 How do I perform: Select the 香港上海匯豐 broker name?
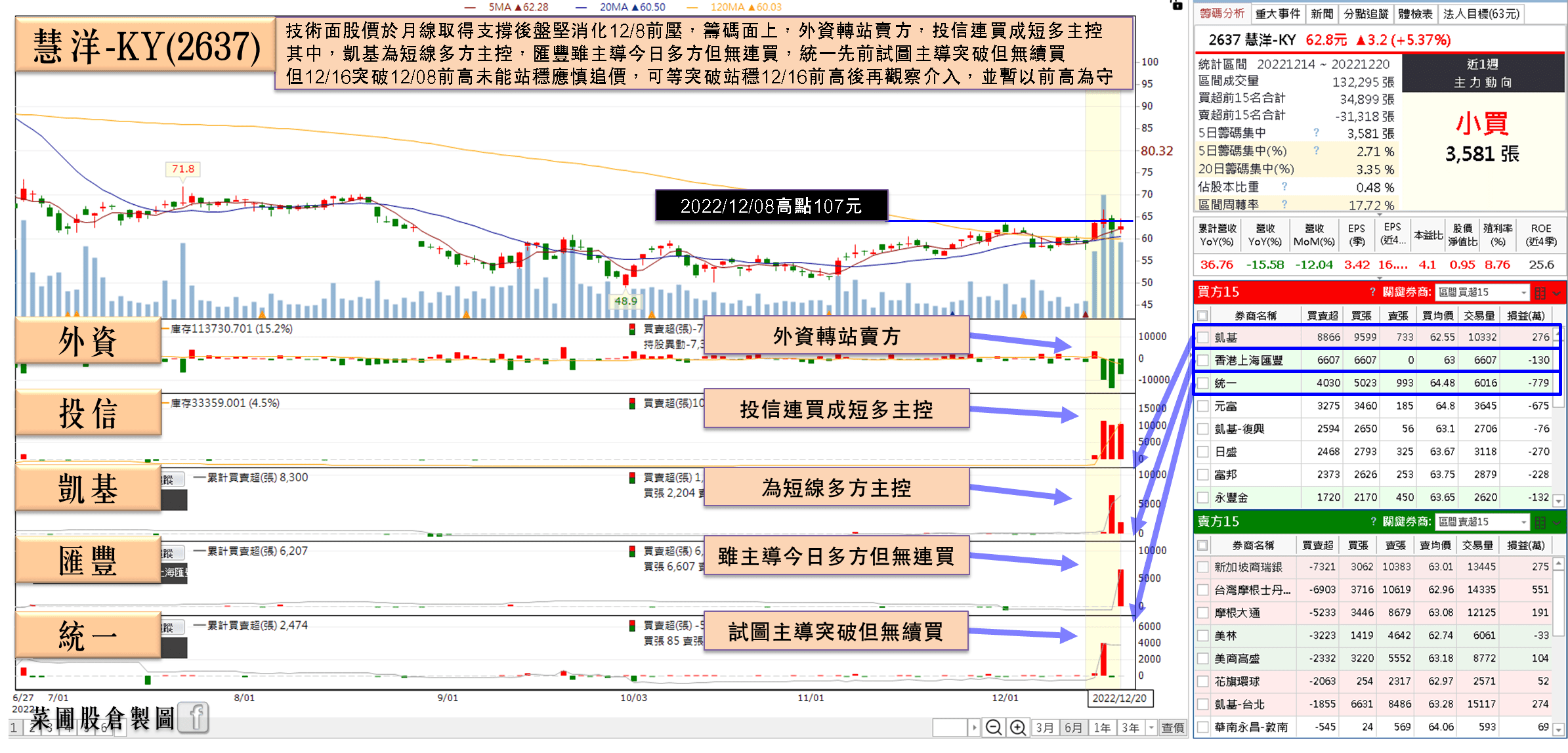[x=1248, y=360]
